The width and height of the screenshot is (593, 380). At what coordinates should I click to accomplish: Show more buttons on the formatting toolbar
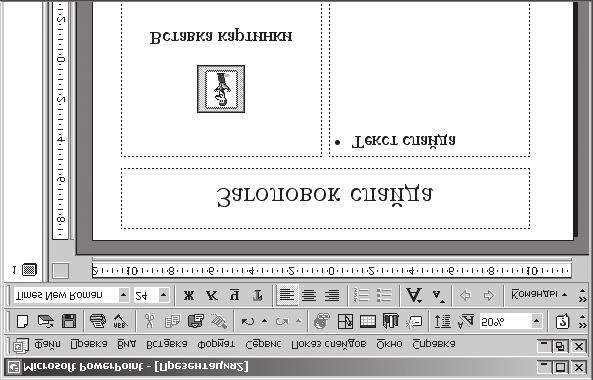coord(582,295)
